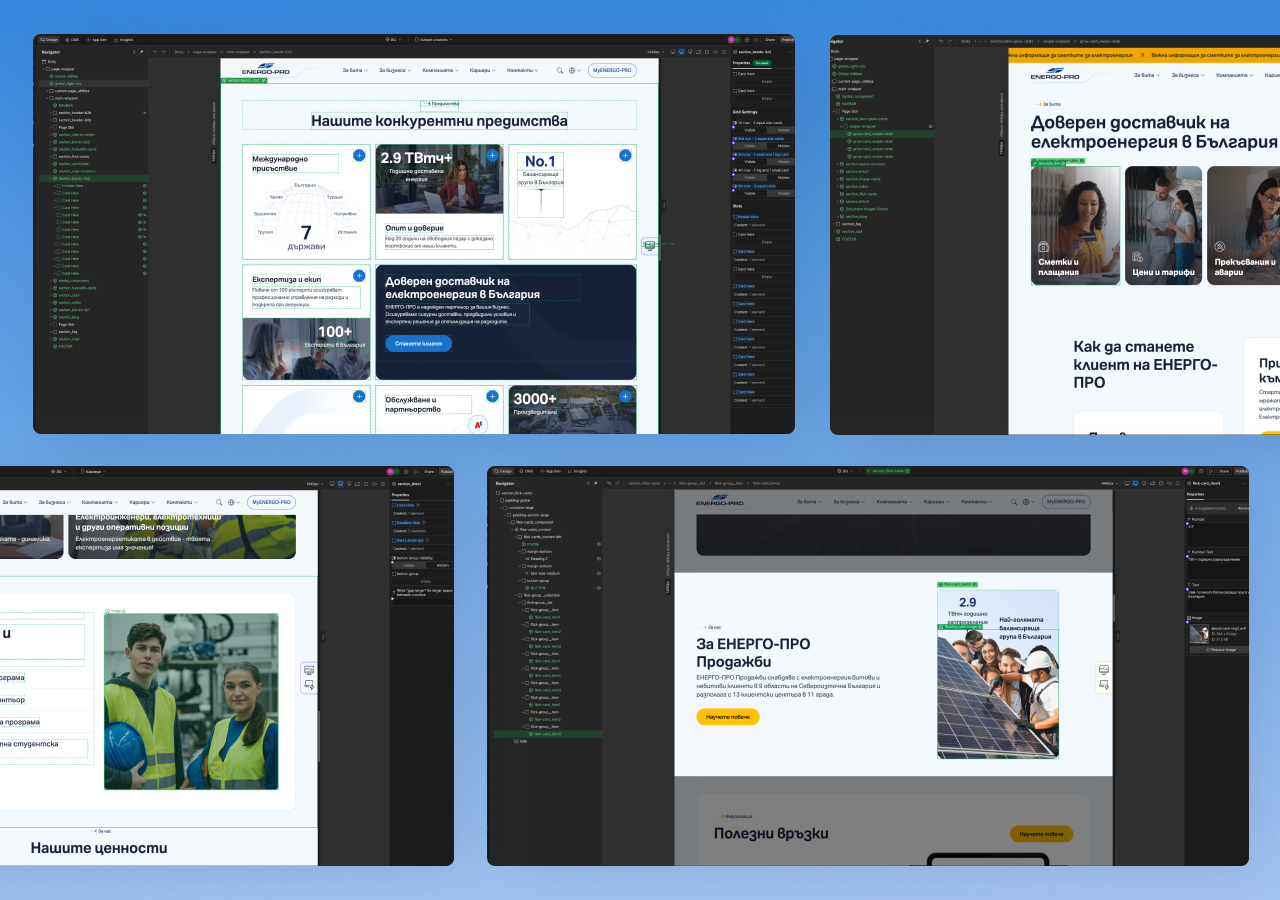Click the plus icon on the Експертиза и екип card
Image resolution: width=1280 pixels, height=900 pixels.
[359, 275]
